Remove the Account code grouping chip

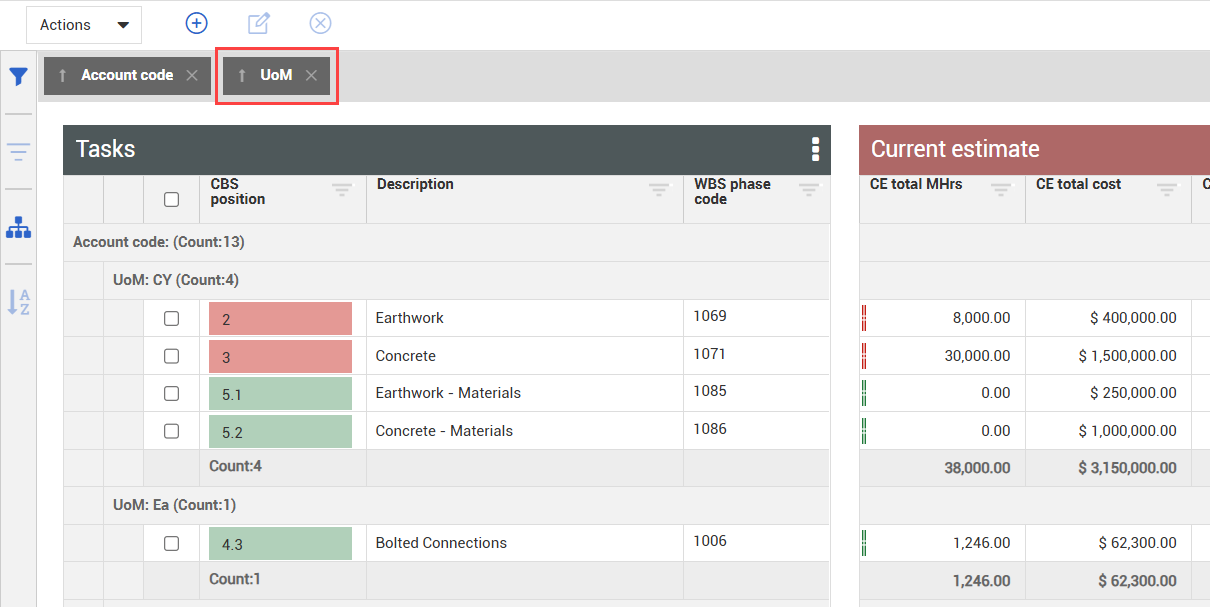coord(192,76)
